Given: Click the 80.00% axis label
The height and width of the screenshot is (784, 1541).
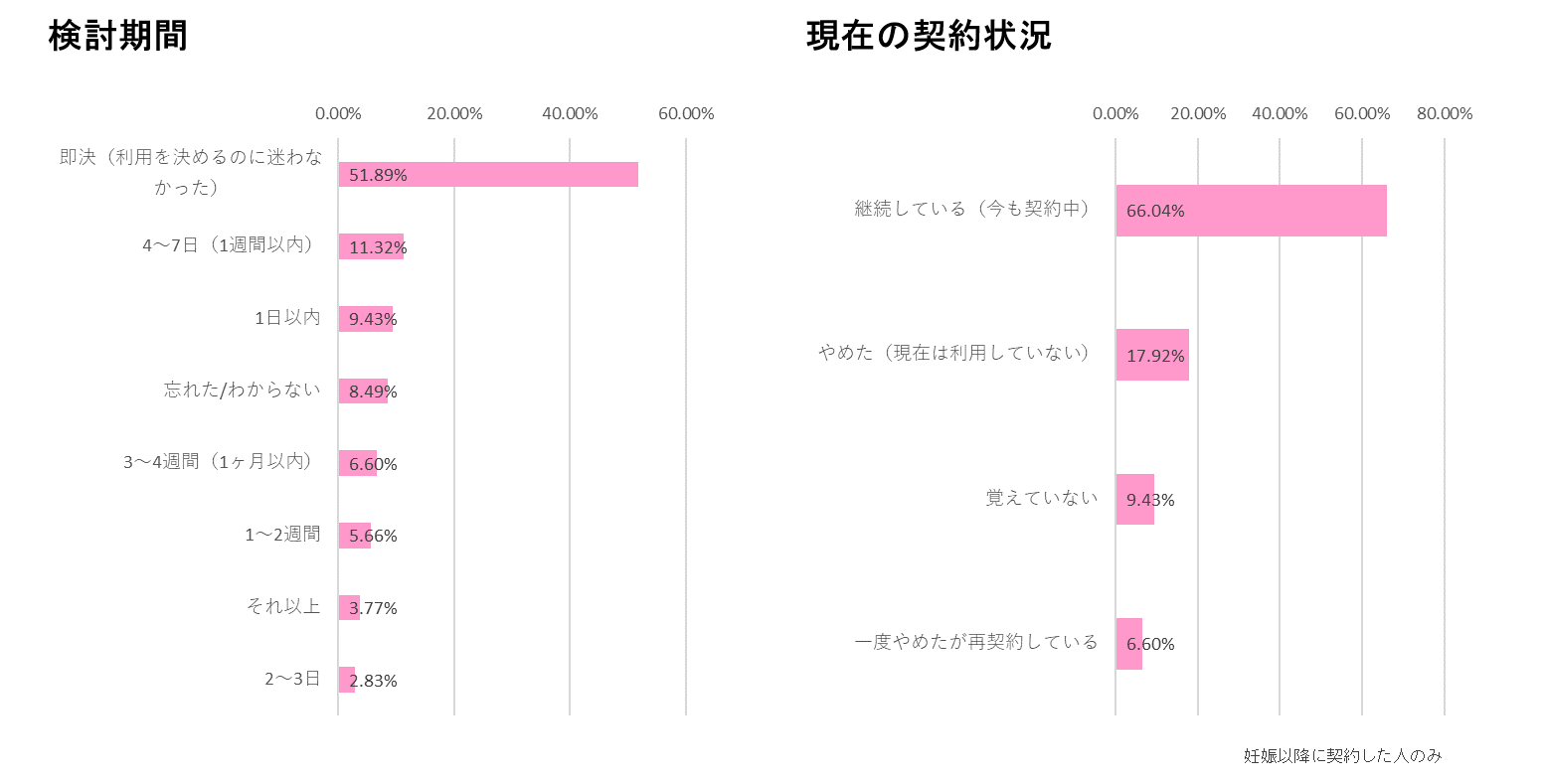Looking at the screenshot, I should click(1444, 114).
